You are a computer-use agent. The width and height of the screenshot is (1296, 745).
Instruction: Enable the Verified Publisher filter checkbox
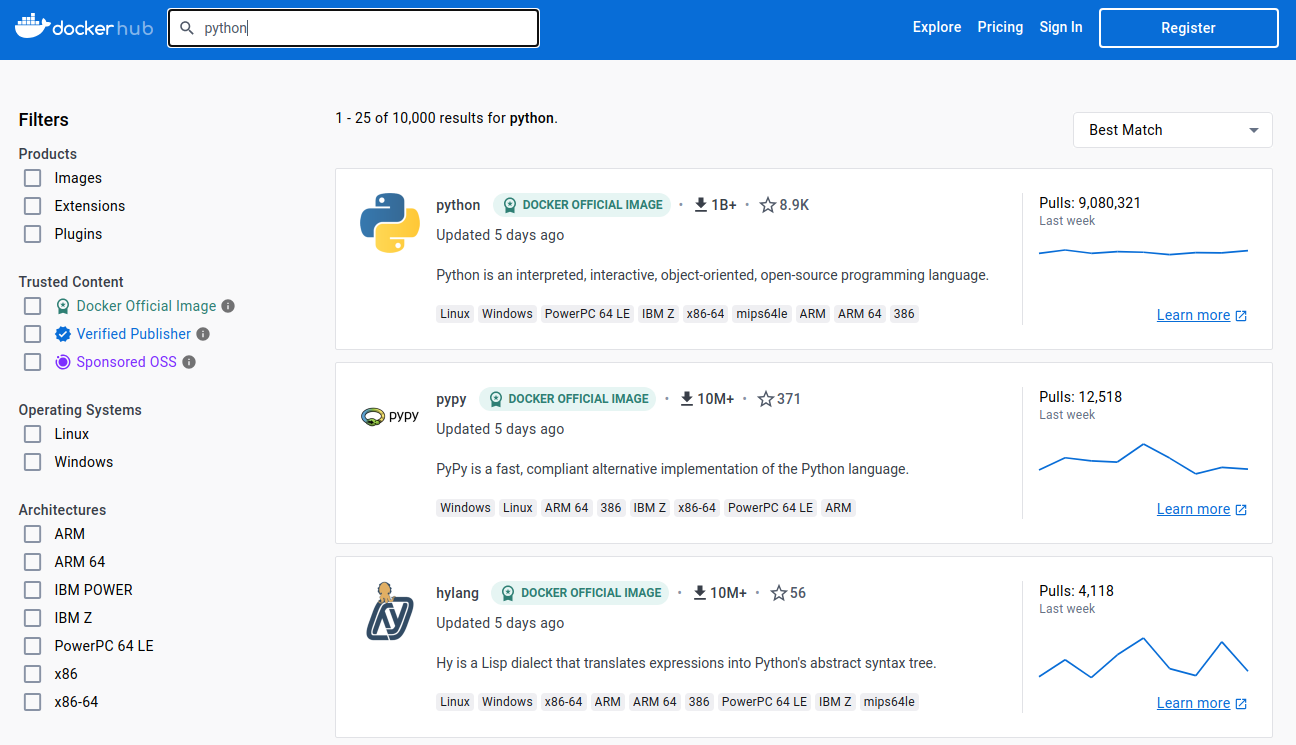click(33, 334)
